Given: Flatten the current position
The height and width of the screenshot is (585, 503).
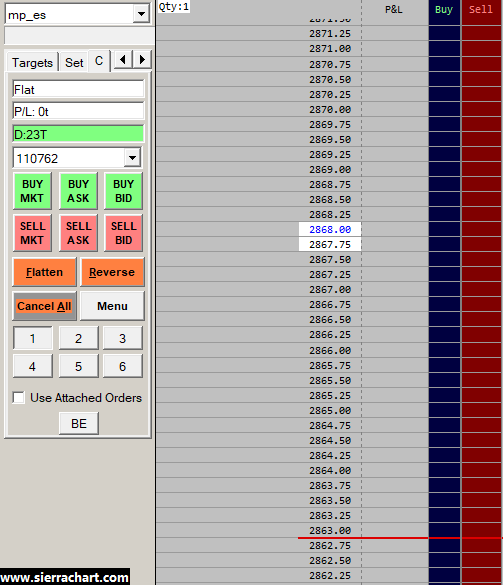Looking at the screenshot, I should (x=44, y=272).
